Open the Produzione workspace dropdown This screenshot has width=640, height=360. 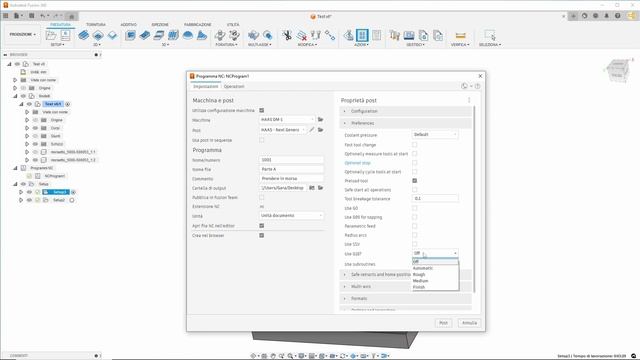click(x=23, y=34)
